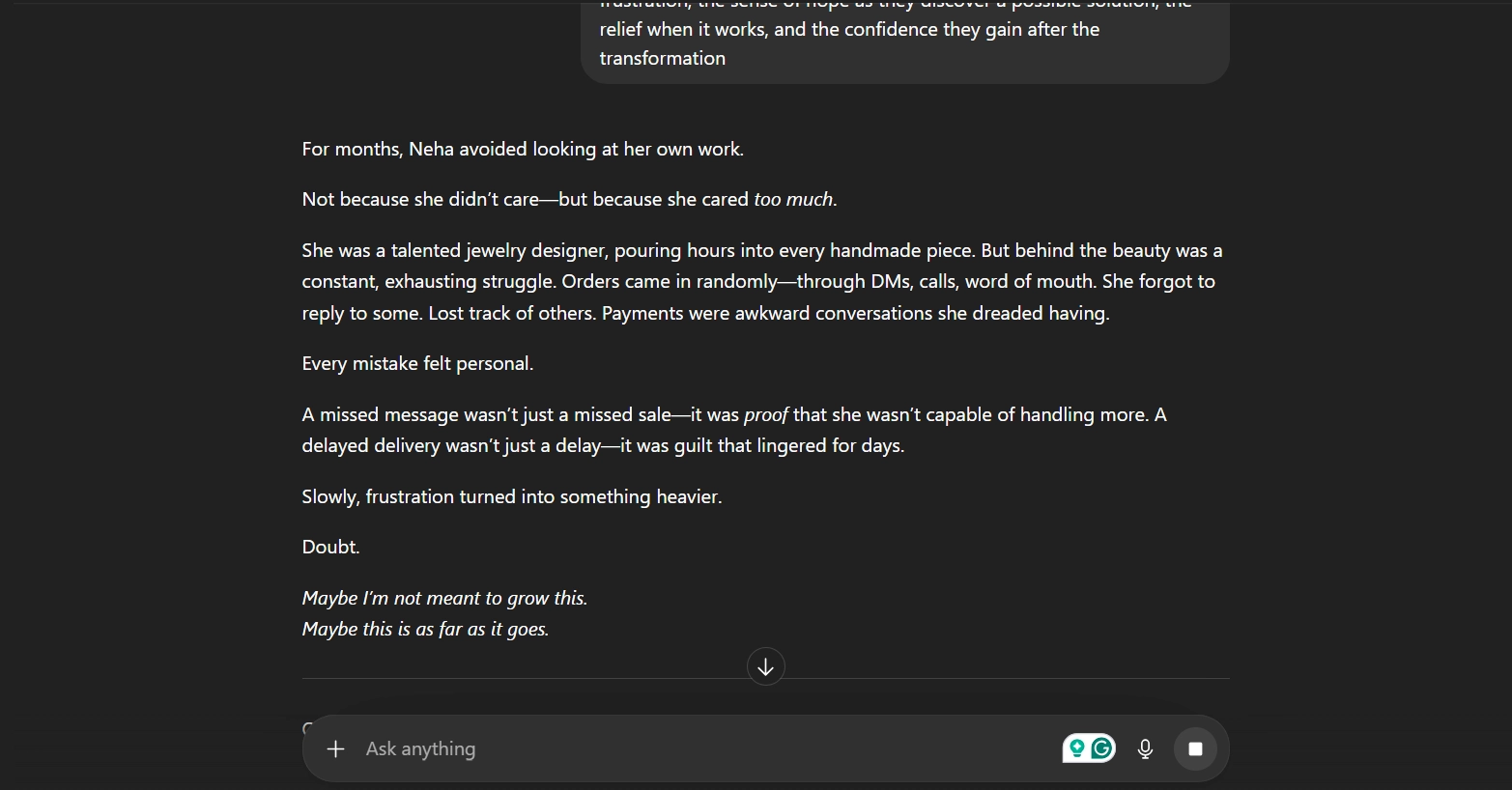This screenshot has height=790, width=1512.
Task: Click the italic line "Maybe I'm not meant to grow this."
Action: pyautogui.click(x=444, y=598)
